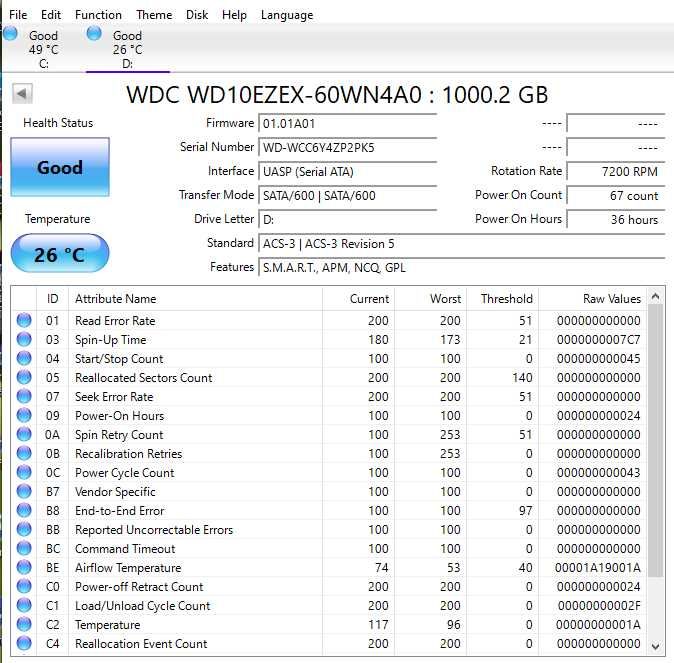Viewport: 674px width, 663px height.
Task: Click the Drive Letter field
Action: [x=347, y=220]
